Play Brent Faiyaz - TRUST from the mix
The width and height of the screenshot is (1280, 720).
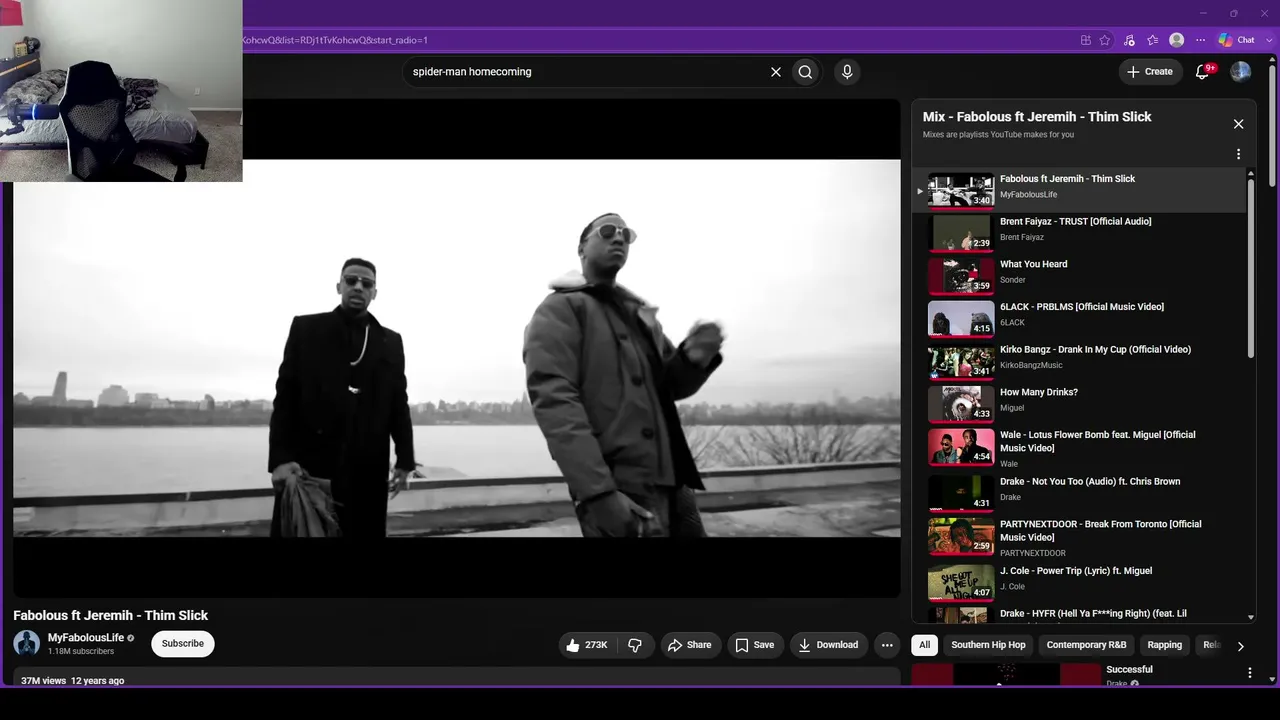coord(1081,231)
